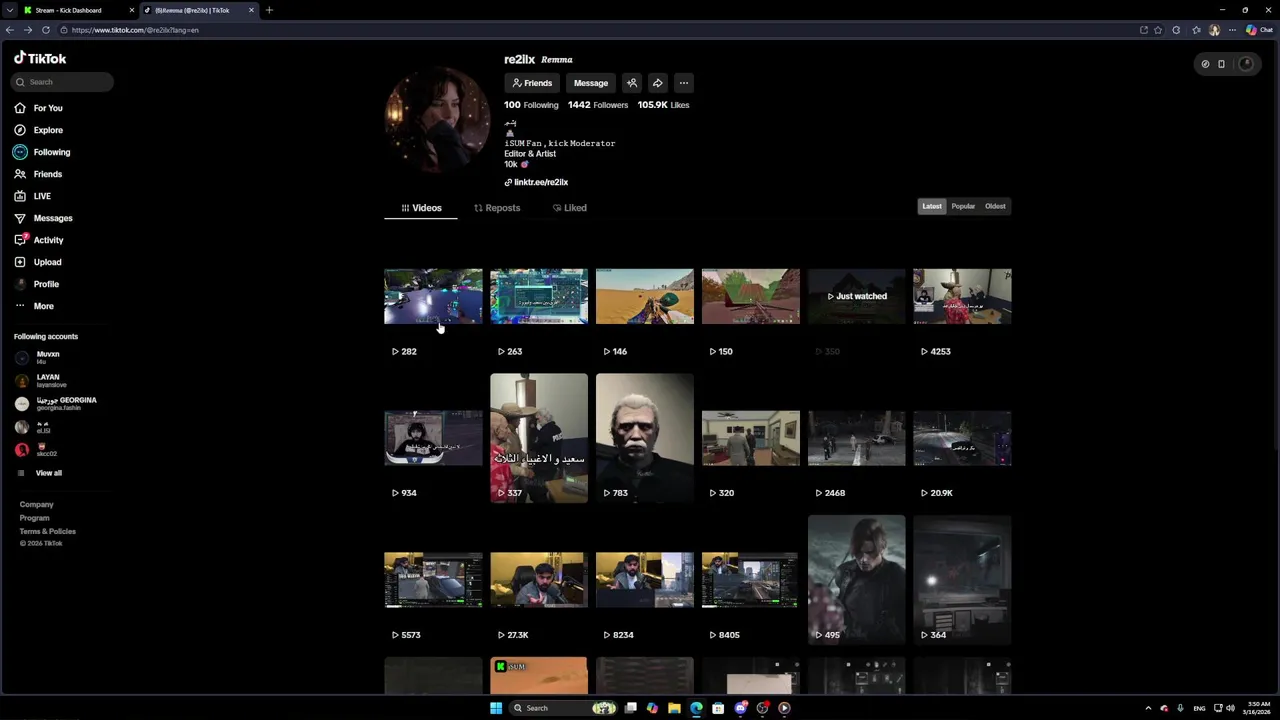
Task: Open the video with 282 views
Action: tap(433, 296)
